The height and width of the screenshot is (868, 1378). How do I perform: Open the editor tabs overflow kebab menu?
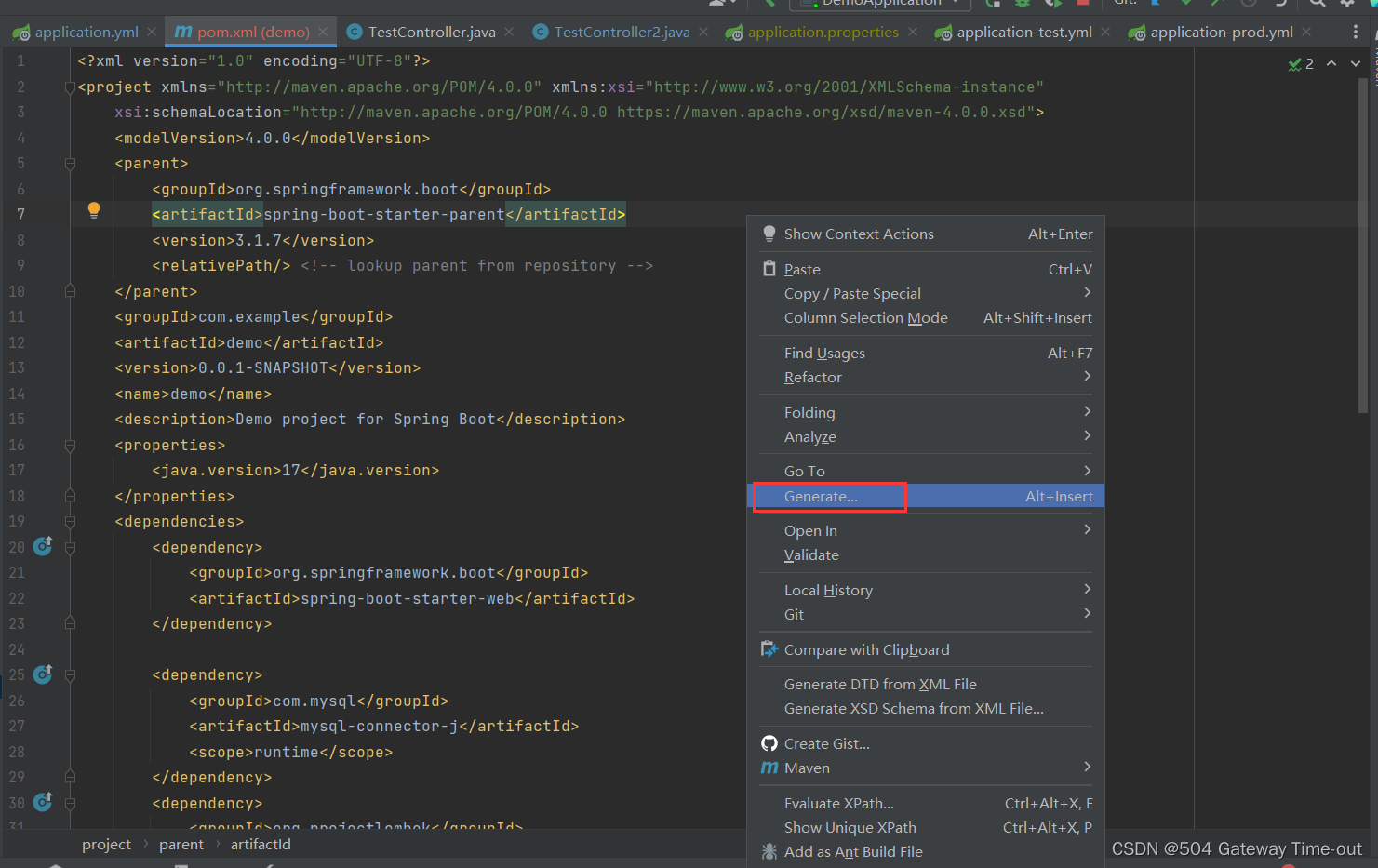[x=1355, y=32]
